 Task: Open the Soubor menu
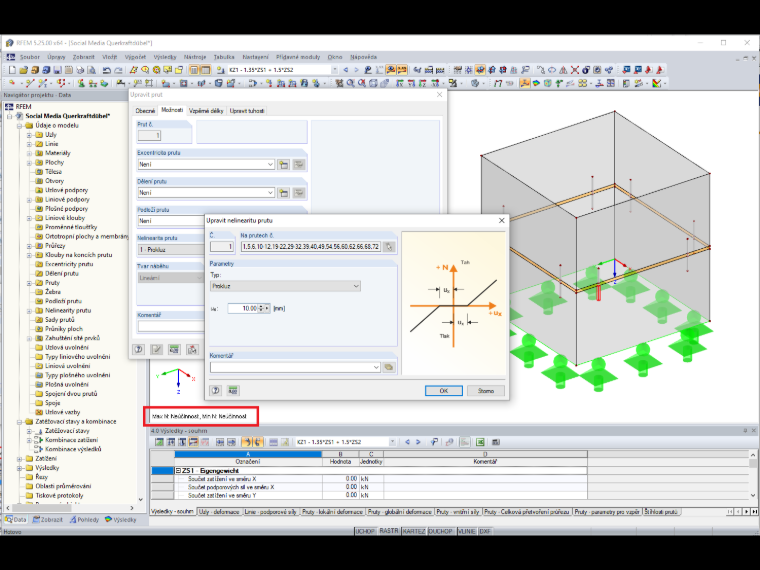(30, 57)
